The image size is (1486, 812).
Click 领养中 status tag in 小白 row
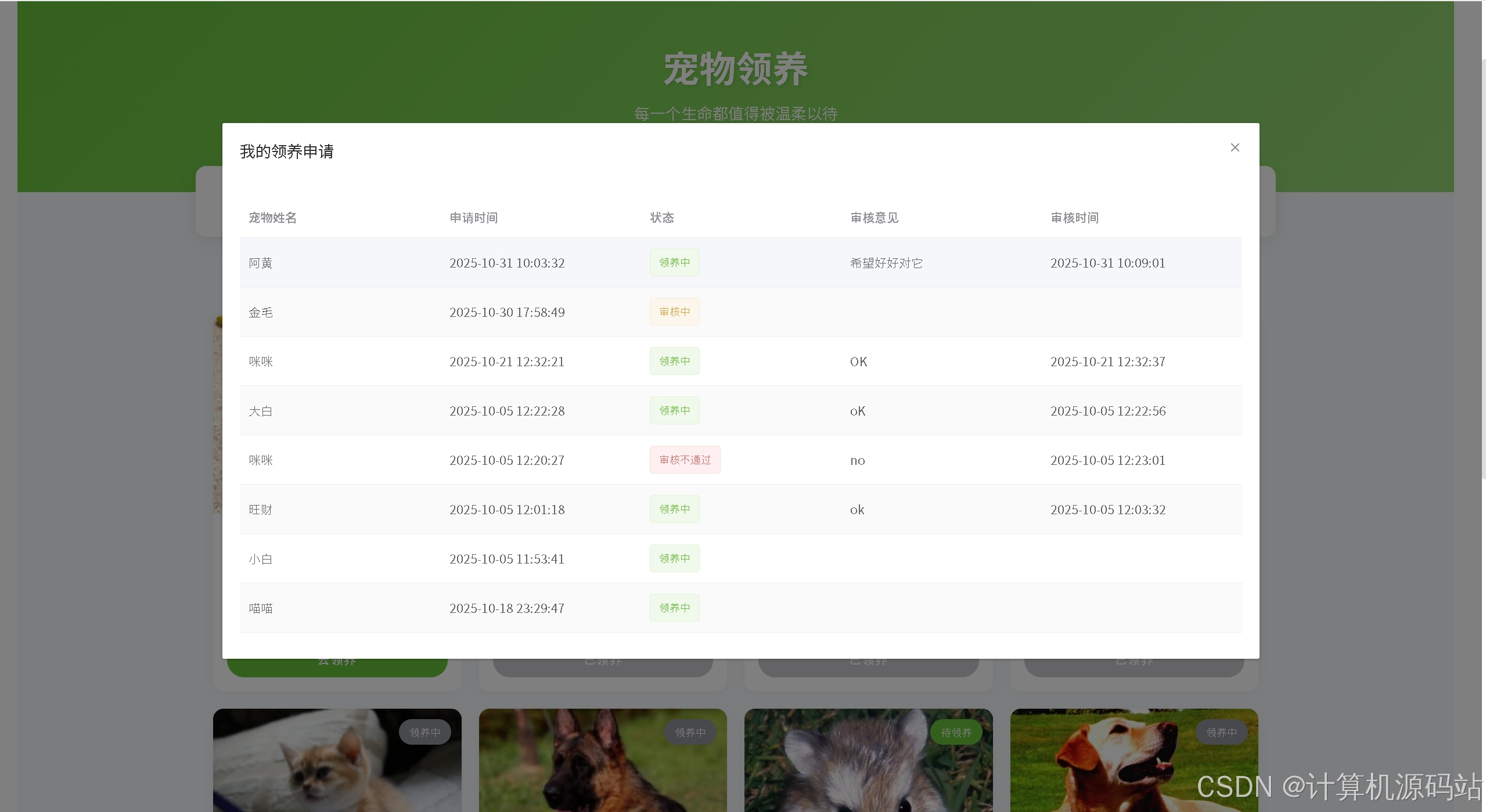tap(675, 558)
